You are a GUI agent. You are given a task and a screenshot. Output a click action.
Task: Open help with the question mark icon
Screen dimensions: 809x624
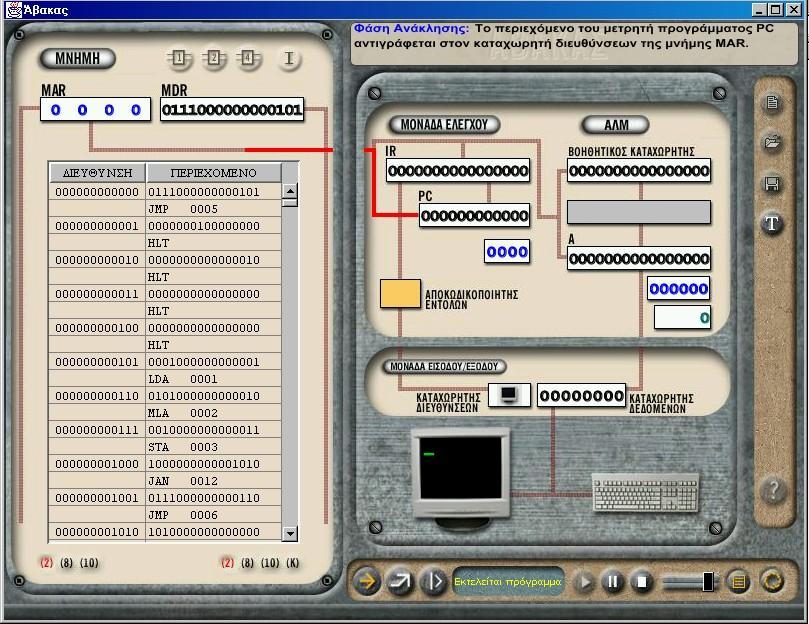pyautogui.click(x=773, y=490)
